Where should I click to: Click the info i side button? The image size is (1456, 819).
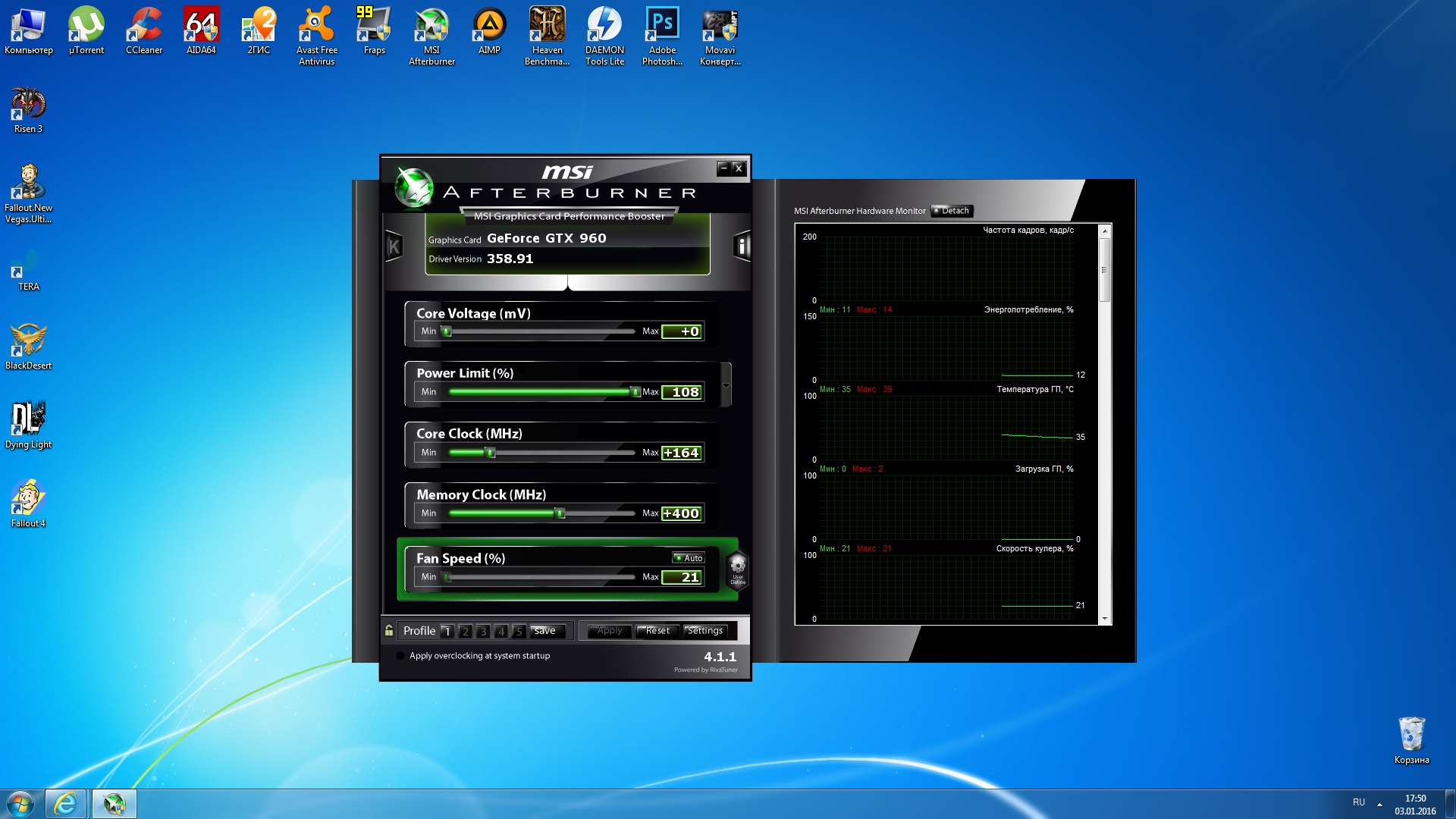742,246
